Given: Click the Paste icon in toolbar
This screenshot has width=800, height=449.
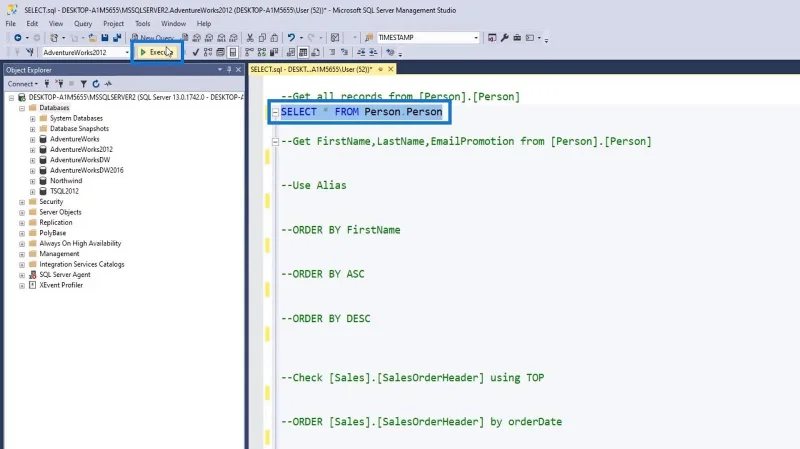Looking at the screenshot, I should pos(274,38).
